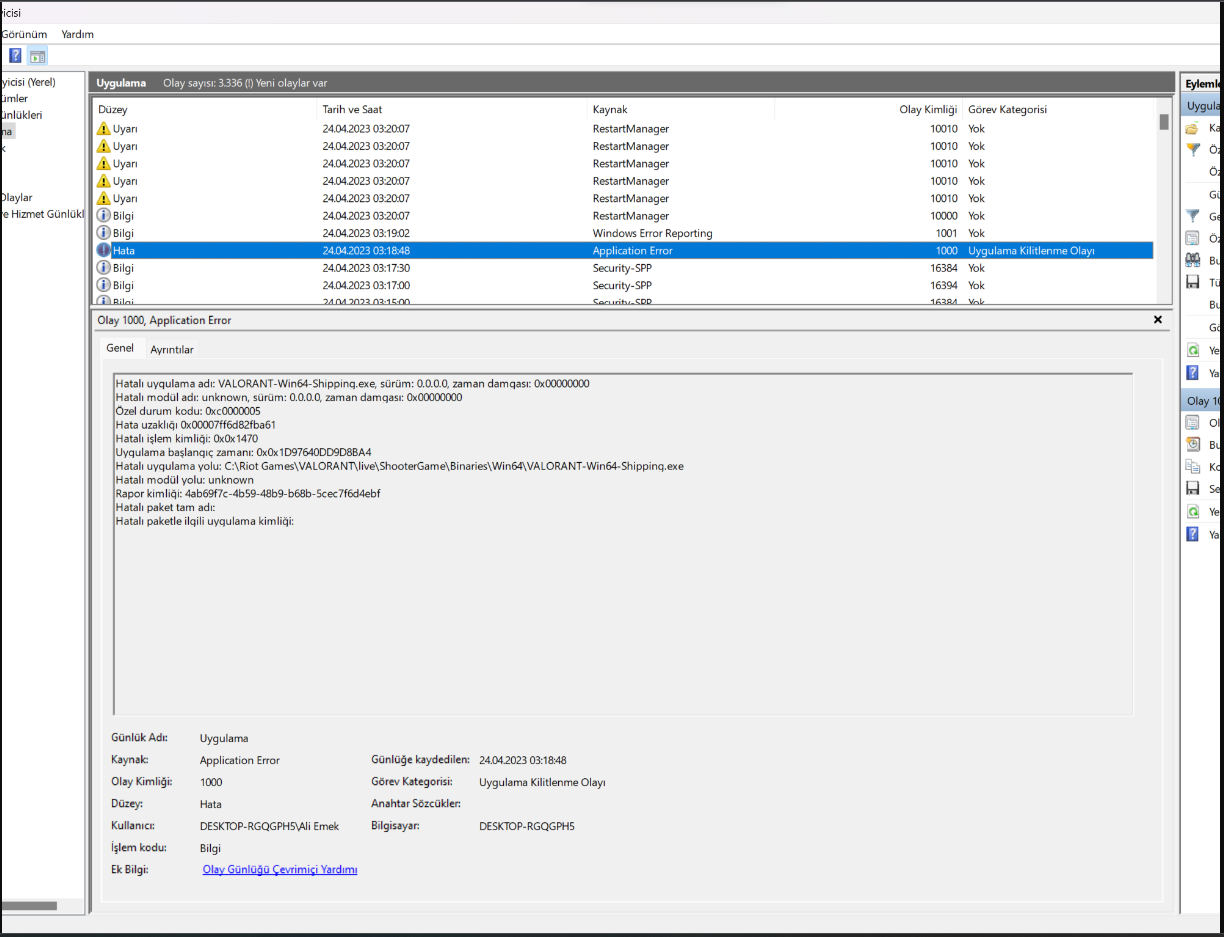Click the binoculars Find icon
This screenshot has height=937, width=1224.
click(x=1192, y=260)
